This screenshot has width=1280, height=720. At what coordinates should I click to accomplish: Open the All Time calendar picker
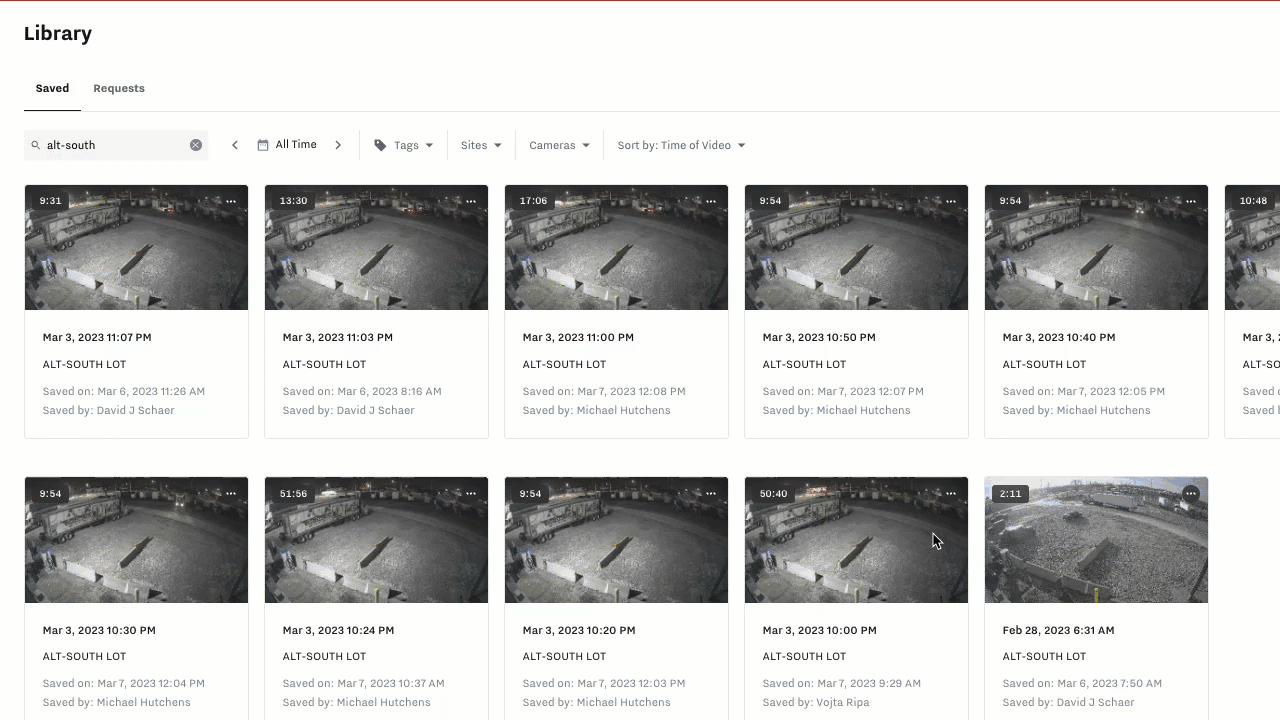pos(287,145)
